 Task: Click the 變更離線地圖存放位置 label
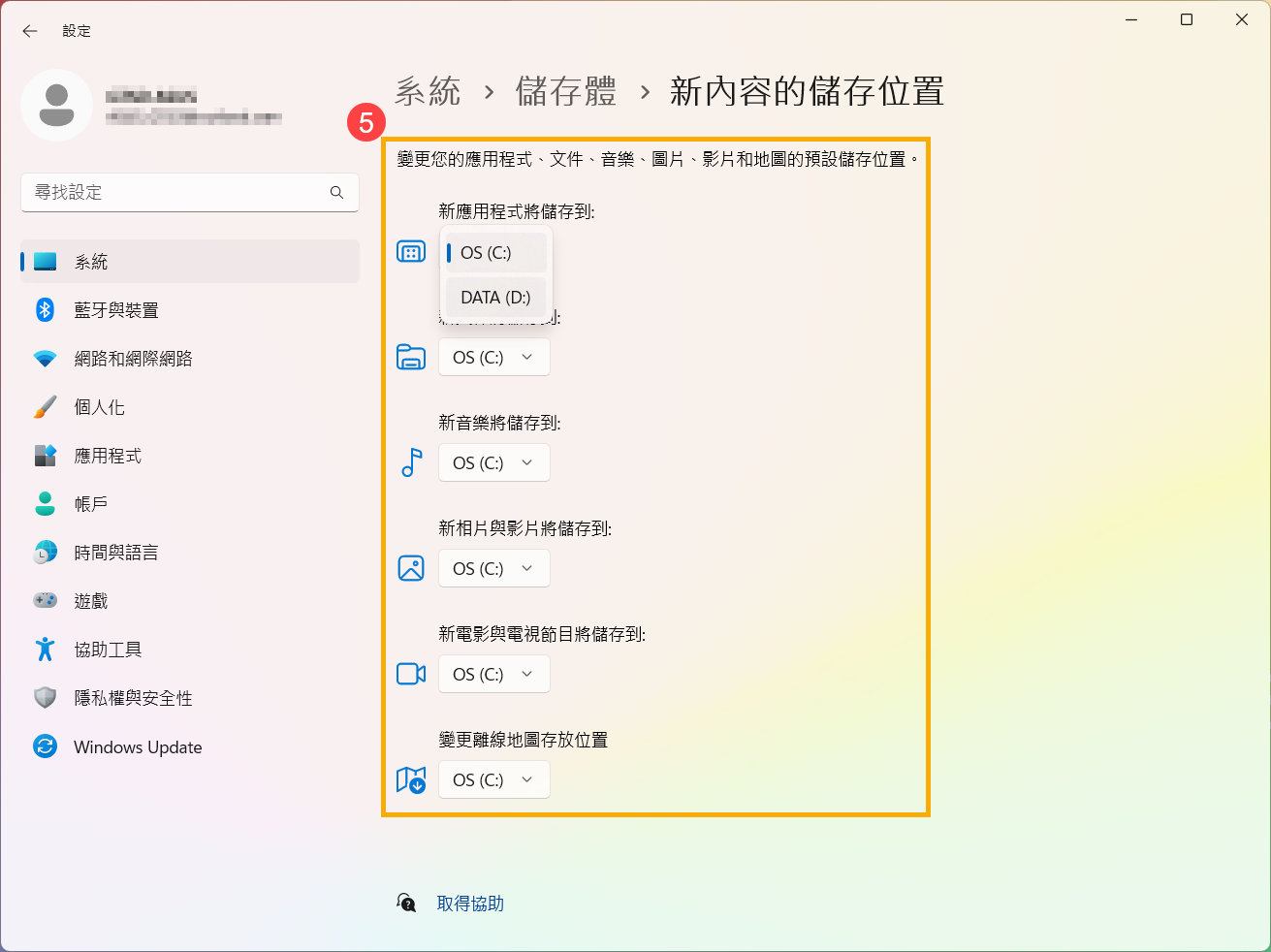[524, 740]
